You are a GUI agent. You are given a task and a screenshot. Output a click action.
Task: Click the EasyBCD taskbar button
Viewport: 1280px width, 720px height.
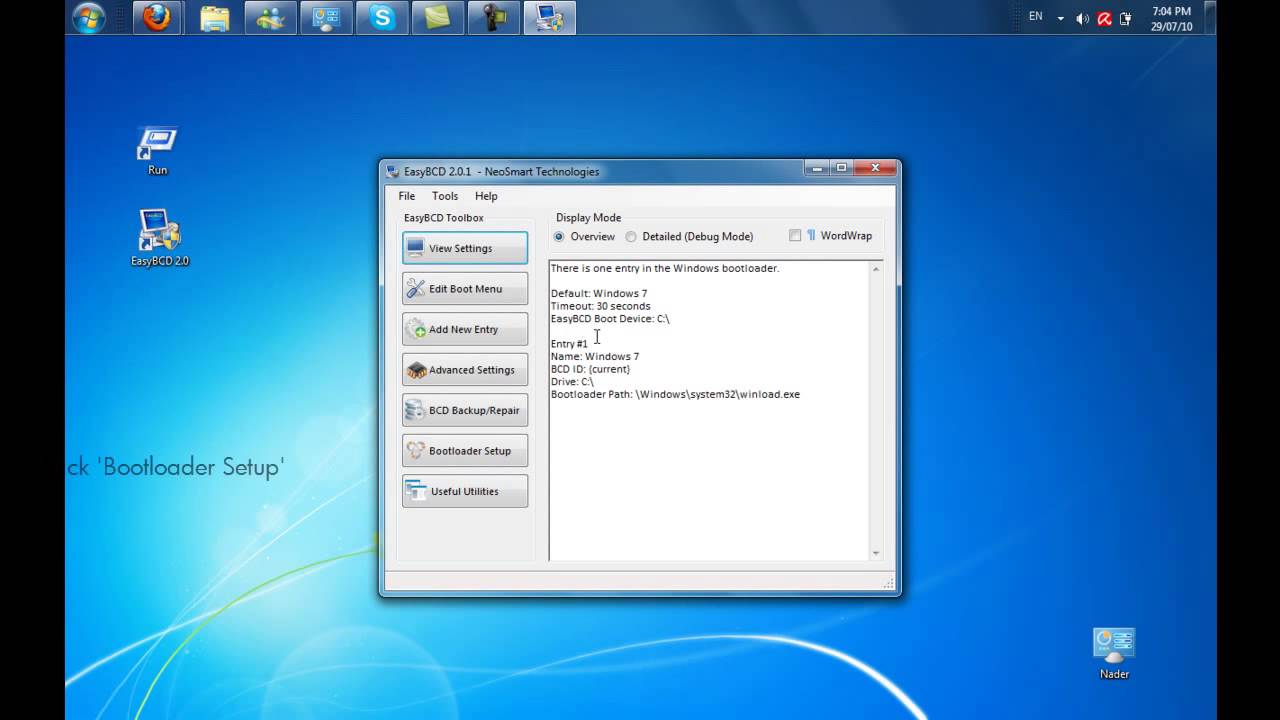pos(550,18)
